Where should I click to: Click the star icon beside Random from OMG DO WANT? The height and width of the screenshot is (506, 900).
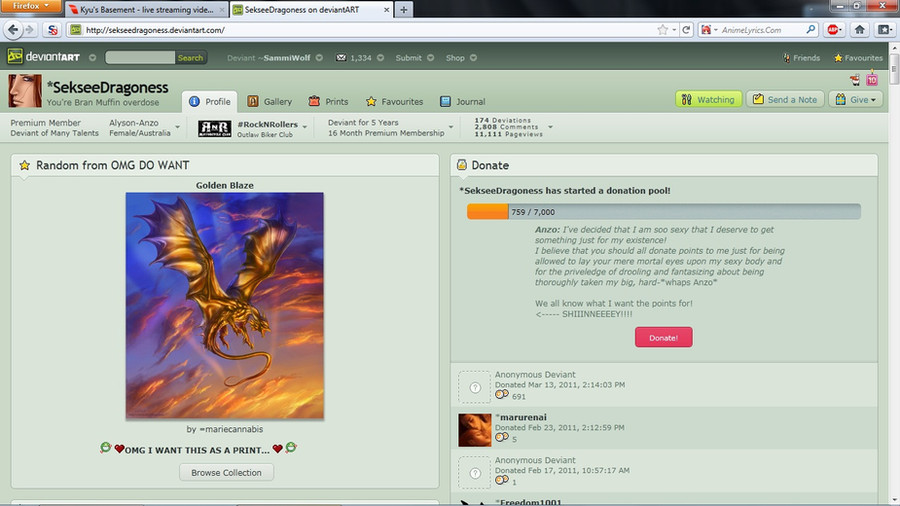click(24, 165)
